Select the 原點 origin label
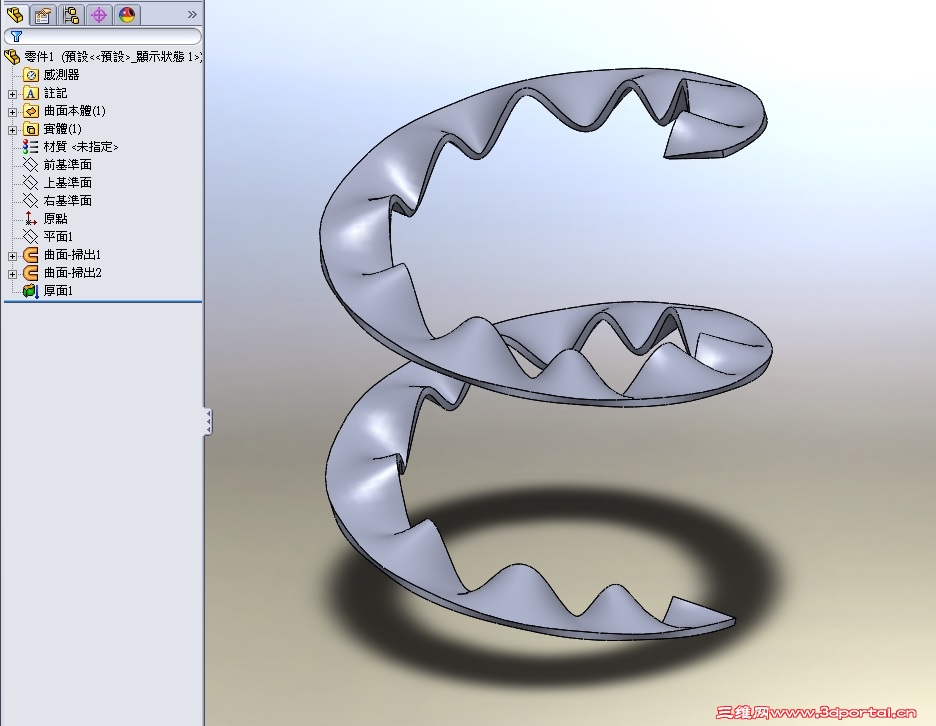936x726 pixels. click(x=56, y=219)
